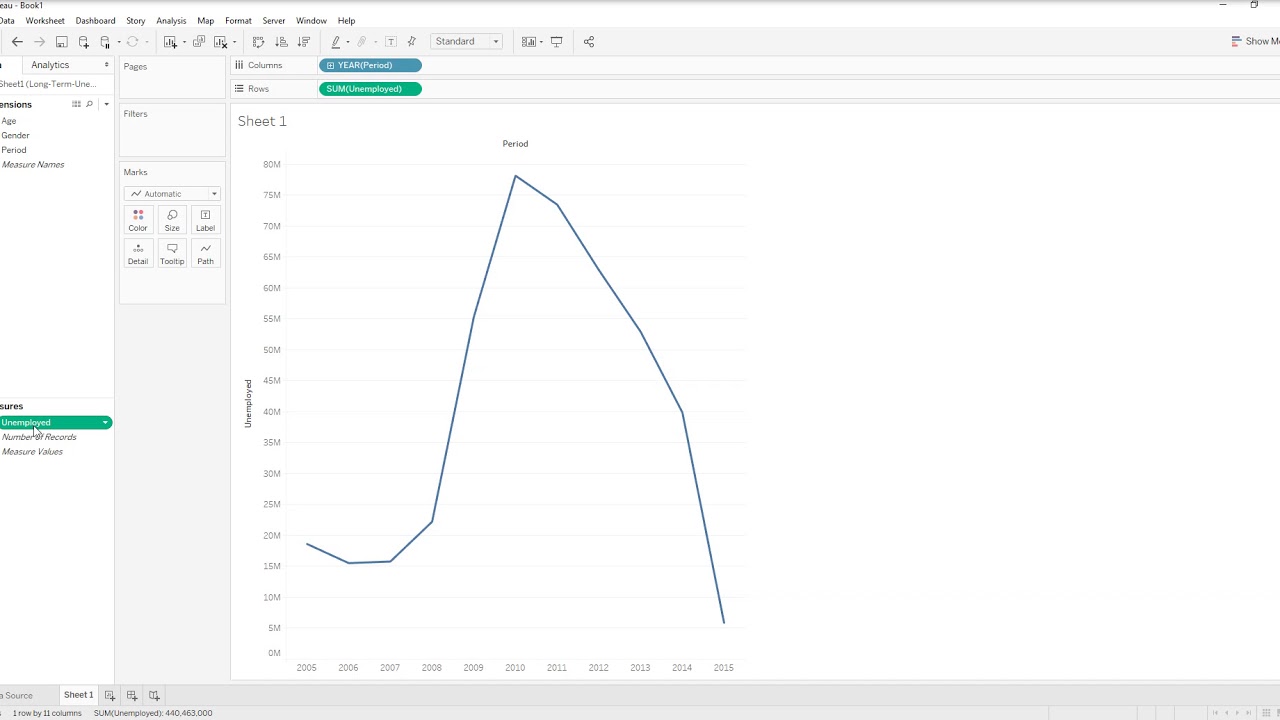Click the Tooltip button on Marks card
The width and height of the screenshot is (1280, 720).
pyautogui.click(x=172, y=253)
